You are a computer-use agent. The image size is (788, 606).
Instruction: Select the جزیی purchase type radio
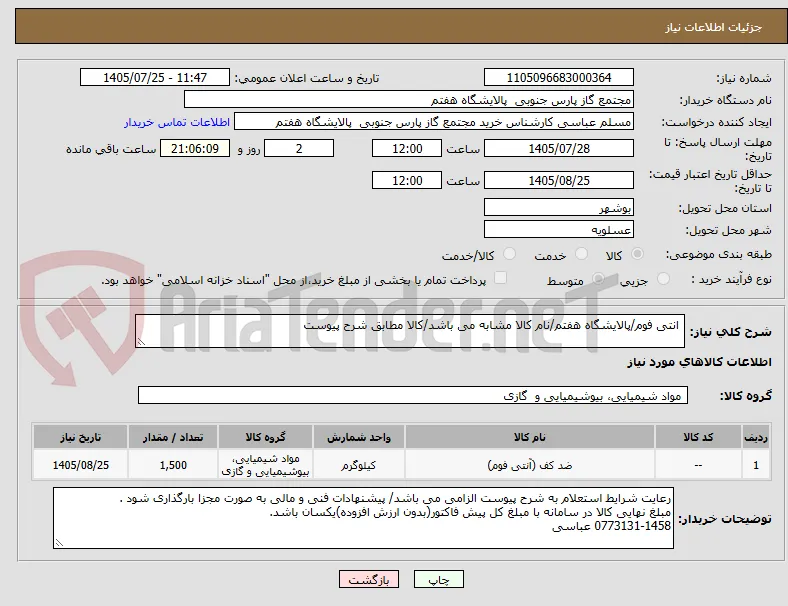(x=663, y=279)
